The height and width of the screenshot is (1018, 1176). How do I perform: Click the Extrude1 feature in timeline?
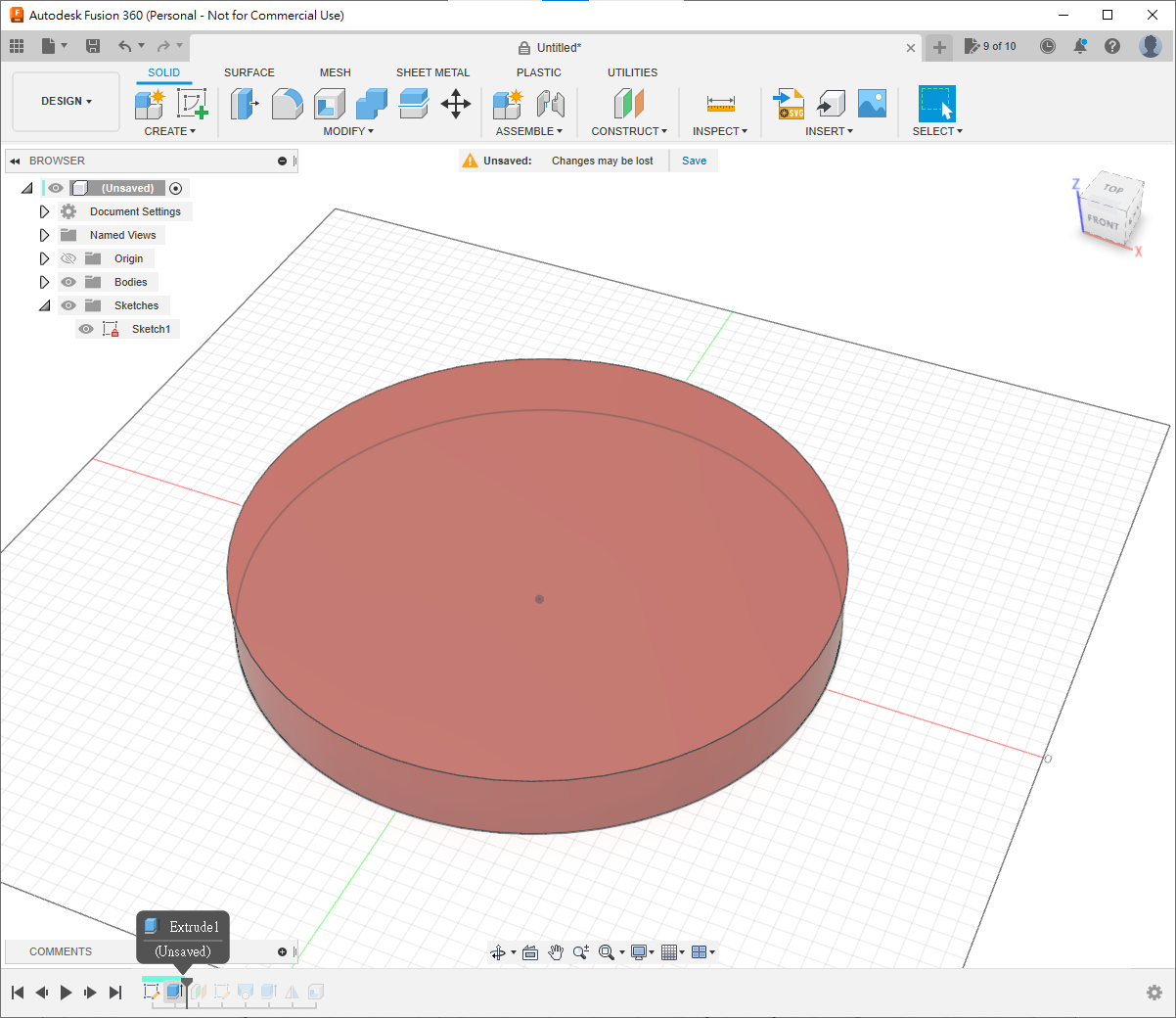pyautogui.click(x=174, y=992)
